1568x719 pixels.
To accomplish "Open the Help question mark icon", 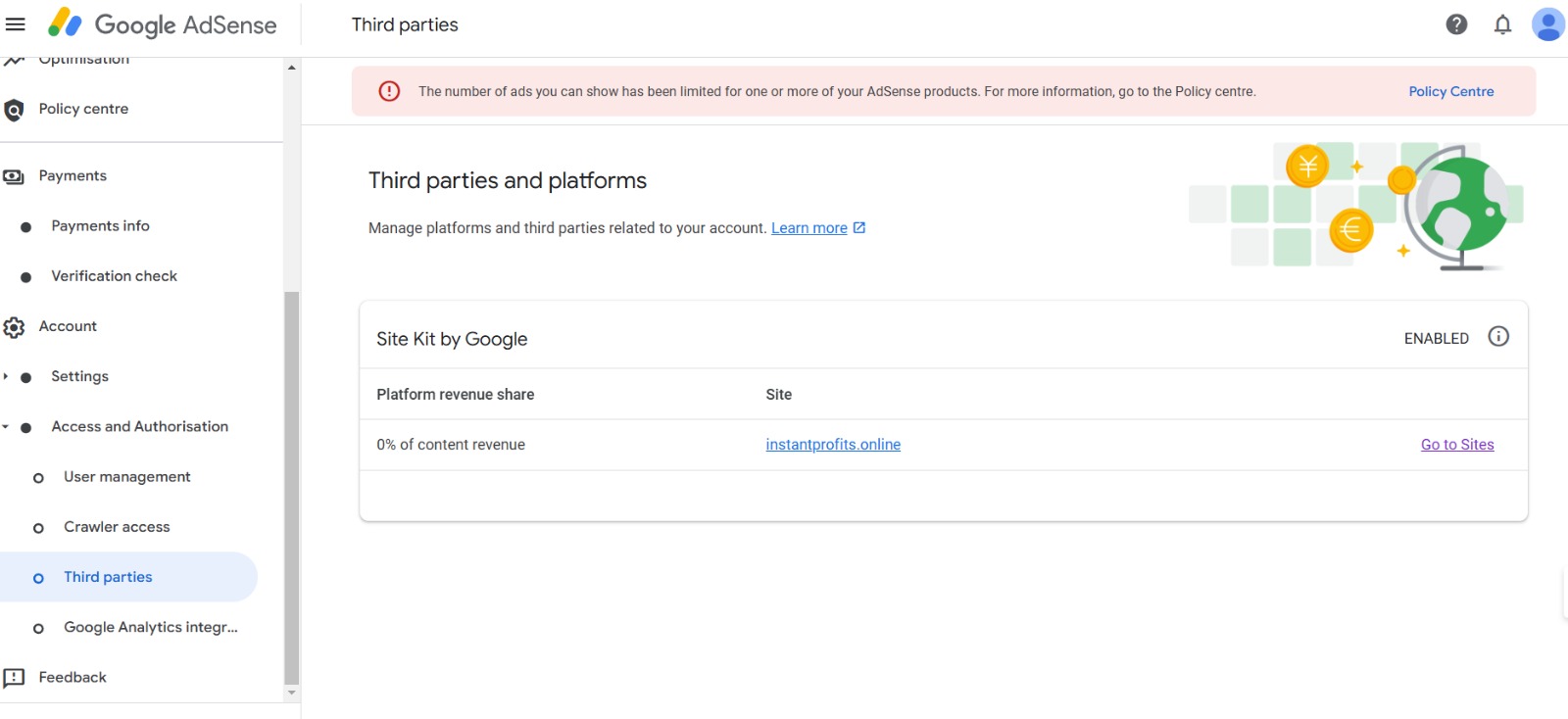I will click(1456, 24).
